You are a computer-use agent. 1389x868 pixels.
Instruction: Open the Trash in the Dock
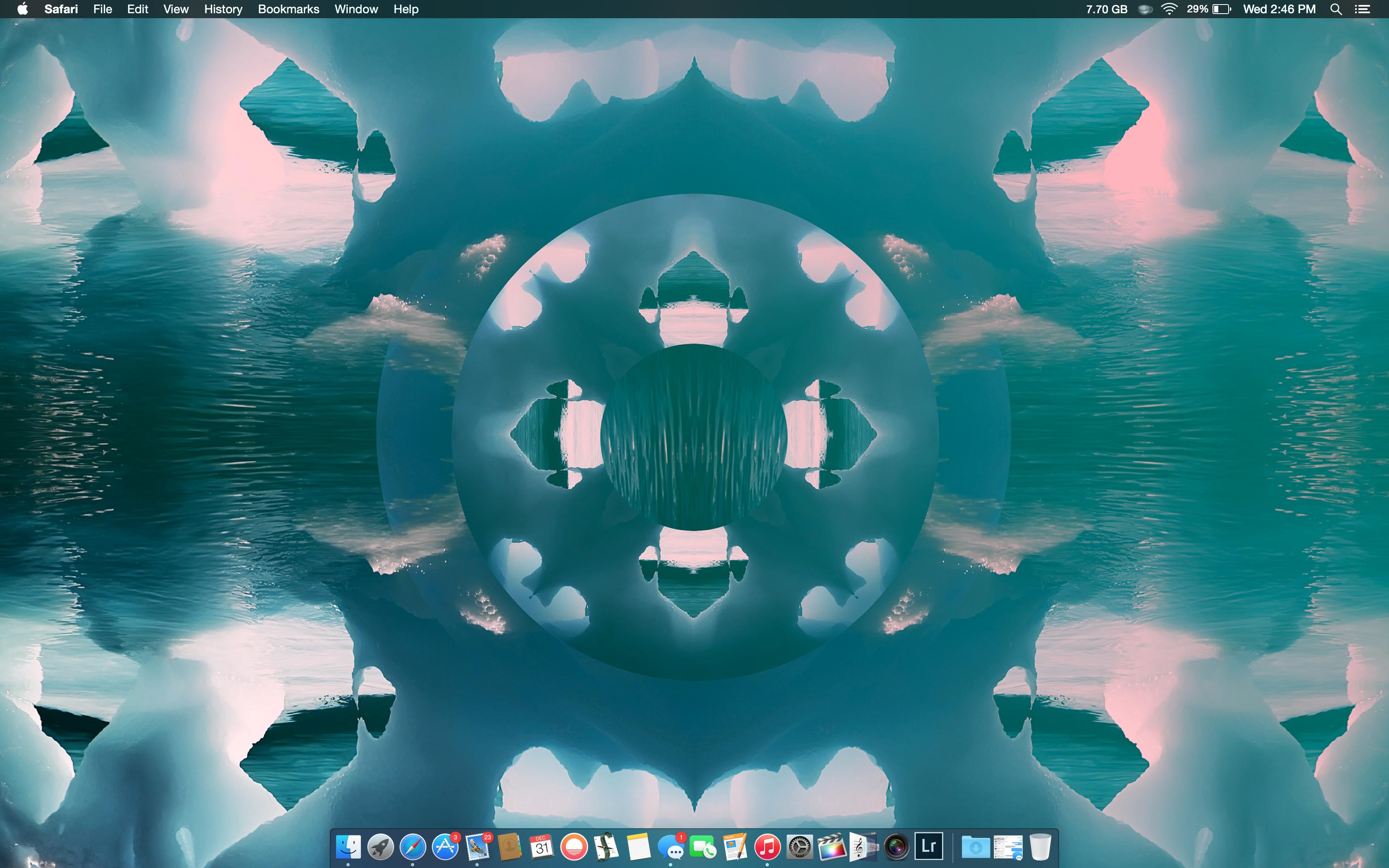pyautogui.click(x=1040, y=847)
